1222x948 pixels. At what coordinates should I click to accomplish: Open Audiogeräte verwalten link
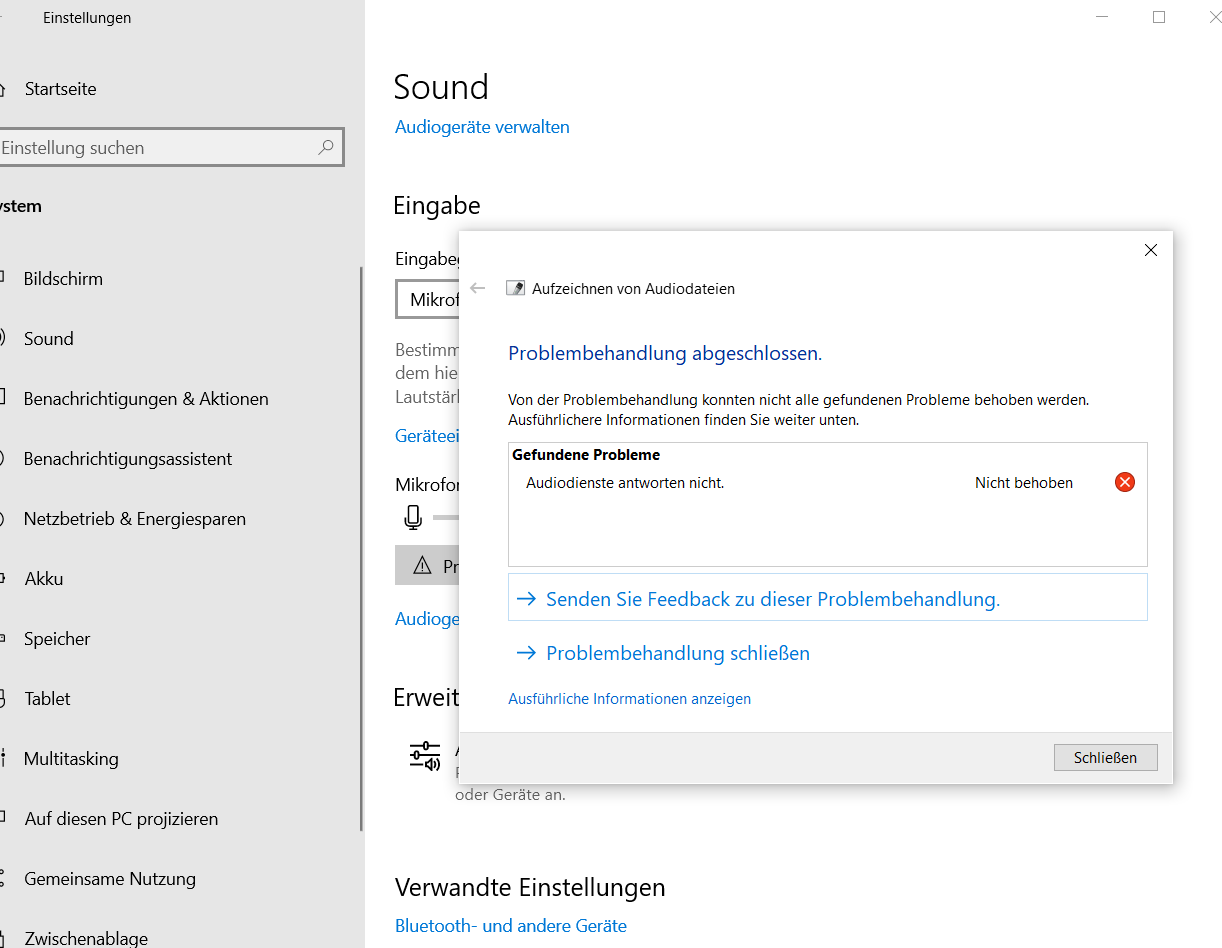tap(482, 127)
